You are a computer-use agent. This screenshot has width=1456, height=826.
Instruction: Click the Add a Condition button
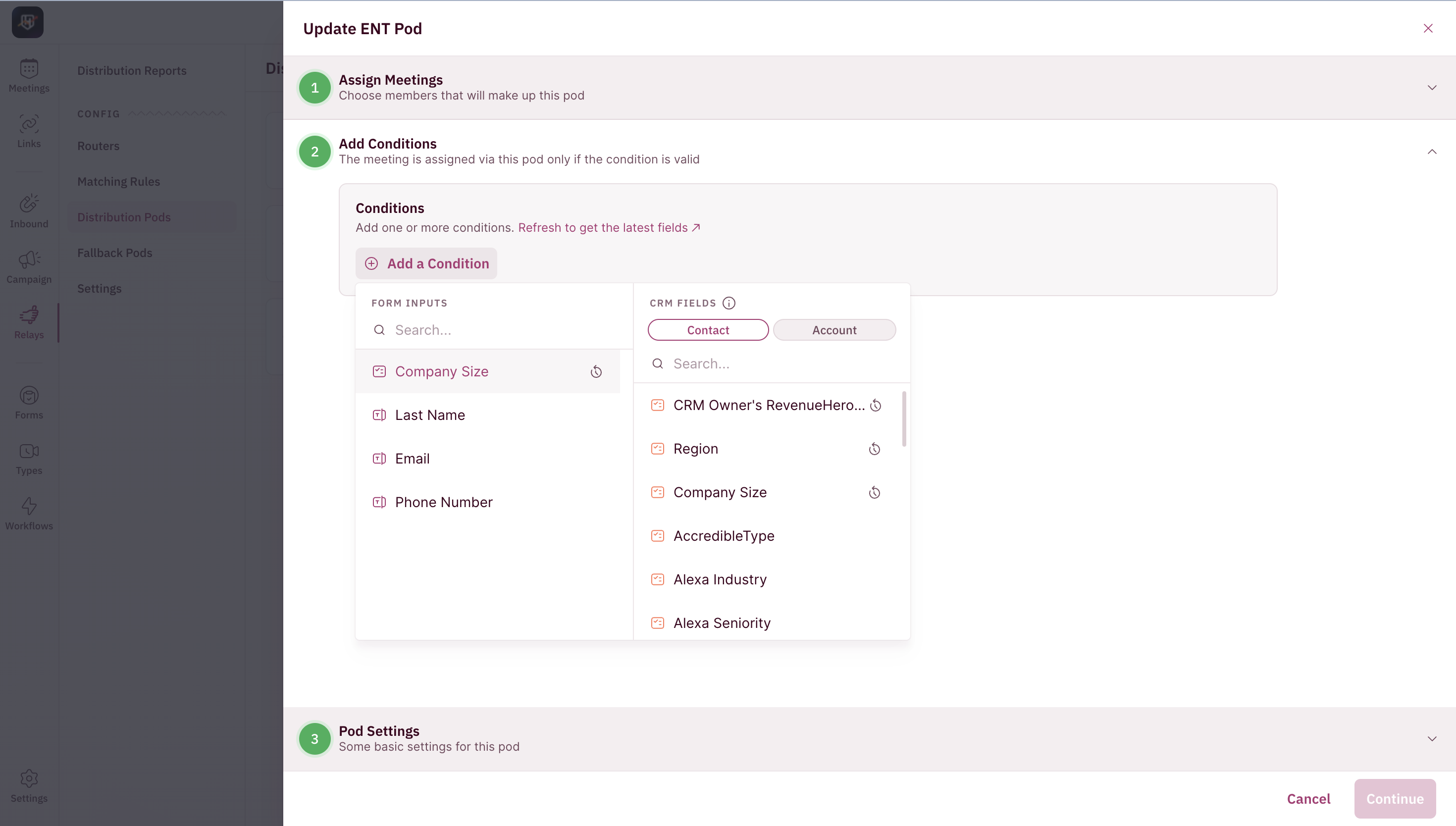click(426, 263)
